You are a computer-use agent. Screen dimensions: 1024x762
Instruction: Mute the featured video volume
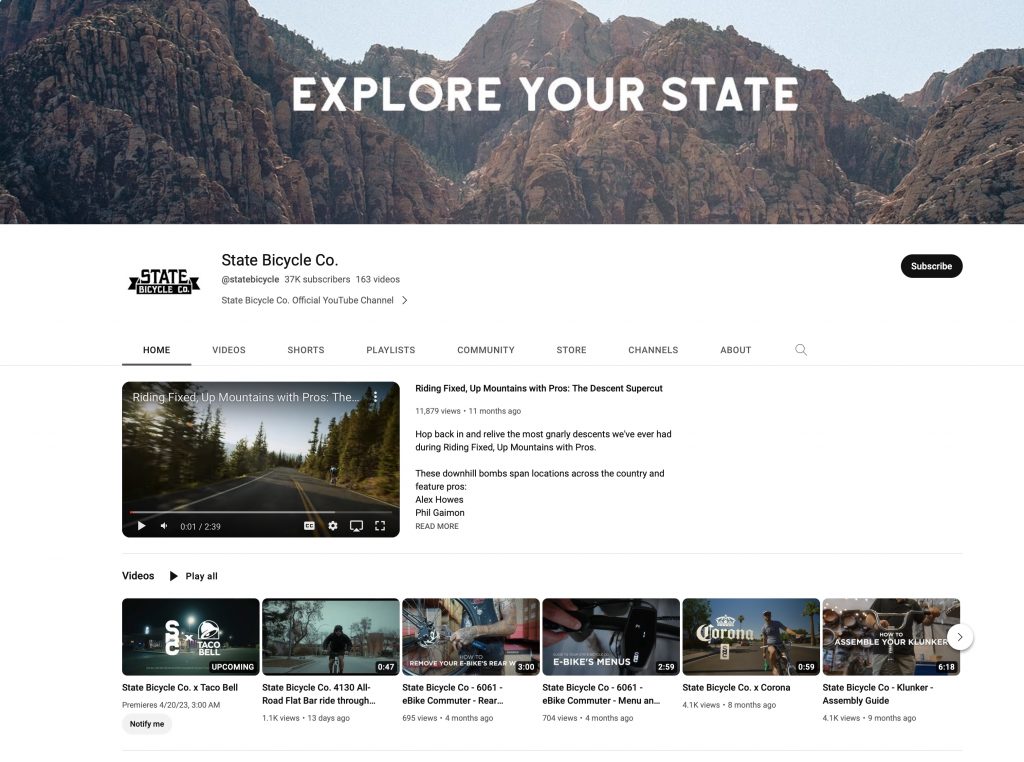coord(164,526)
